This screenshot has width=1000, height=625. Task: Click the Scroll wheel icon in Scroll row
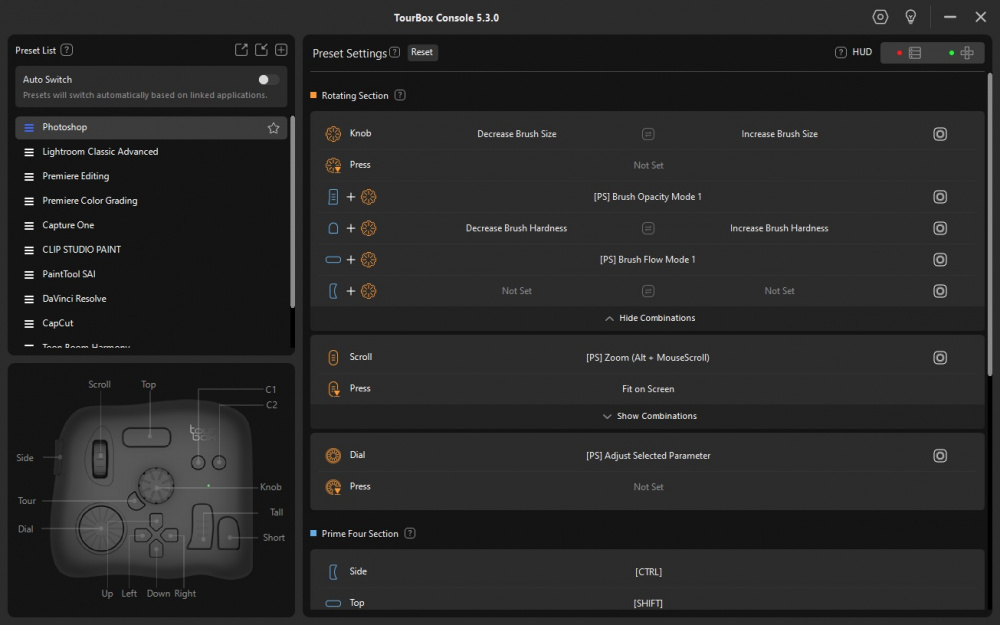click(333, 357)
